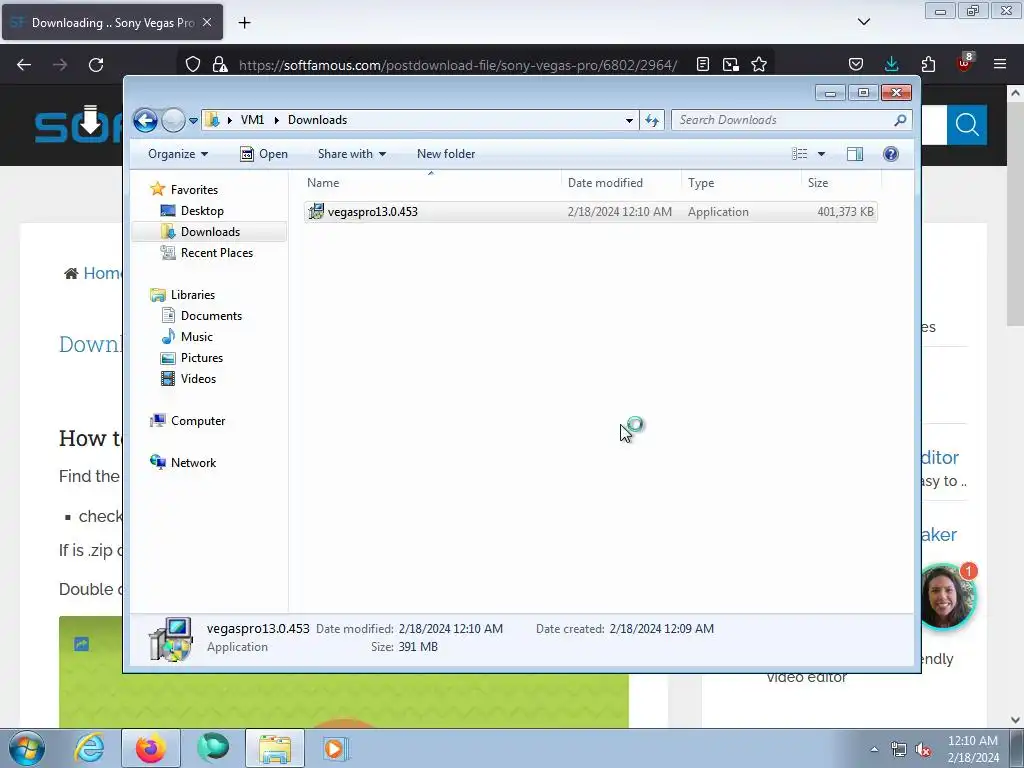This screenshot has width=1024, height=768.
Task: Open Firefox downloads panel
Action: pyautogui.click(x=891, y=65)
